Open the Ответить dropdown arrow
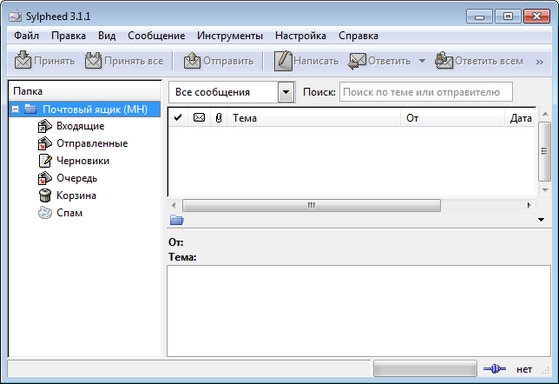The width and height of the screenshot is (559, 384). [422, 61]
